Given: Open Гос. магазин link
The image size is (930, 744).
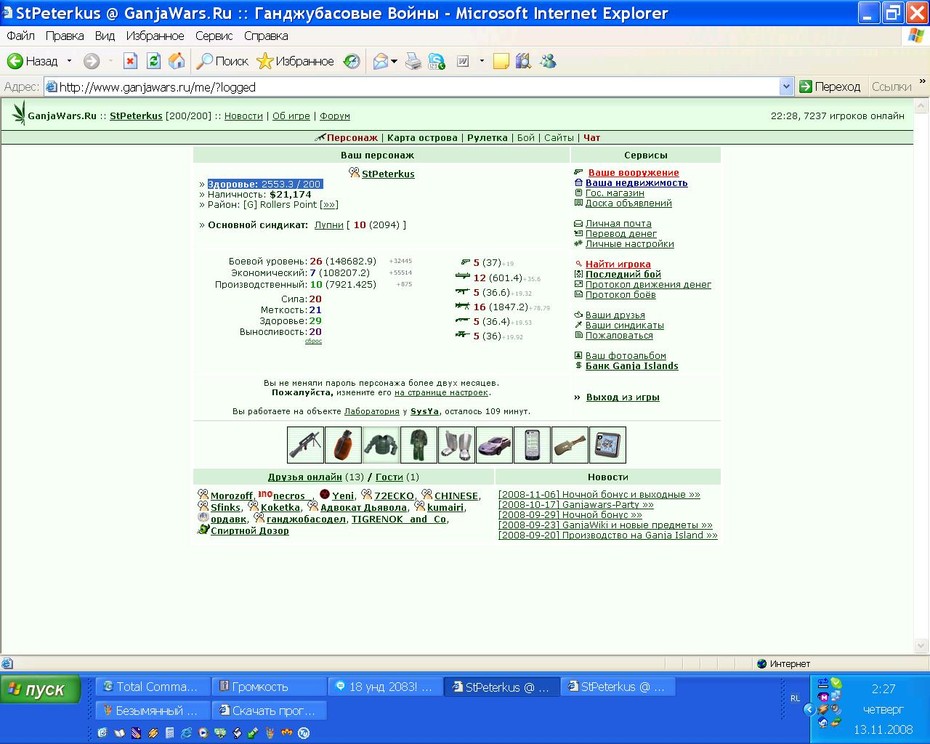Looking at the screenshot, I should click(x=614, y=193).
